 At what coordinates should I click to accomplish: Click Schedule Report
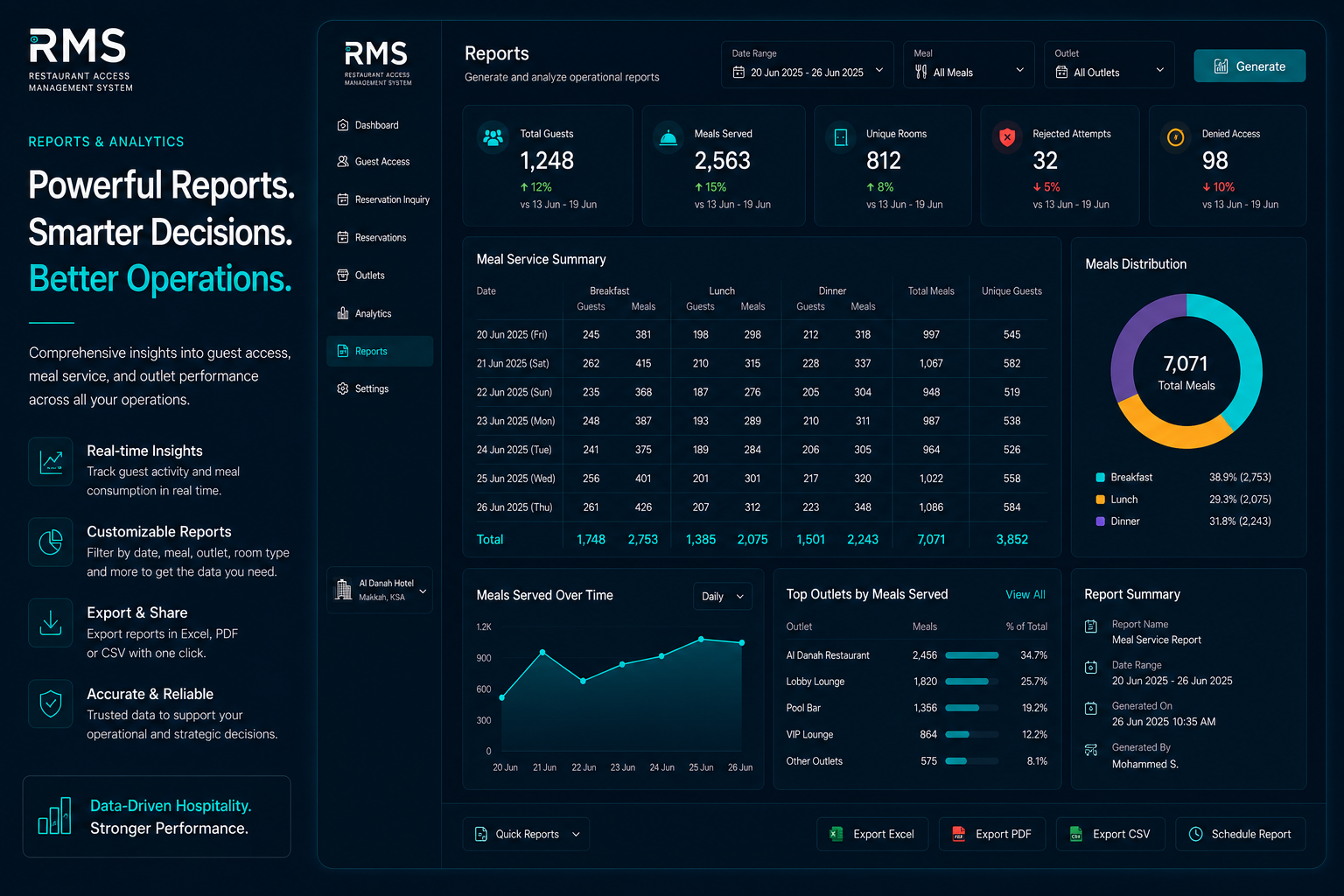[1241, 834]
